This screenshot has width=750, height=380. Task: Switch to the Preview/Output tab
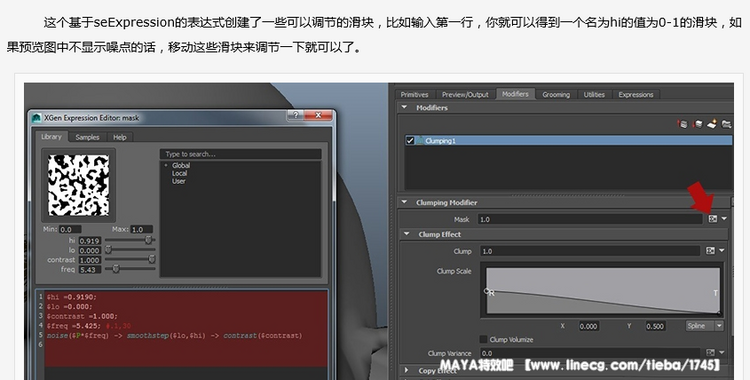click(465, 94)
